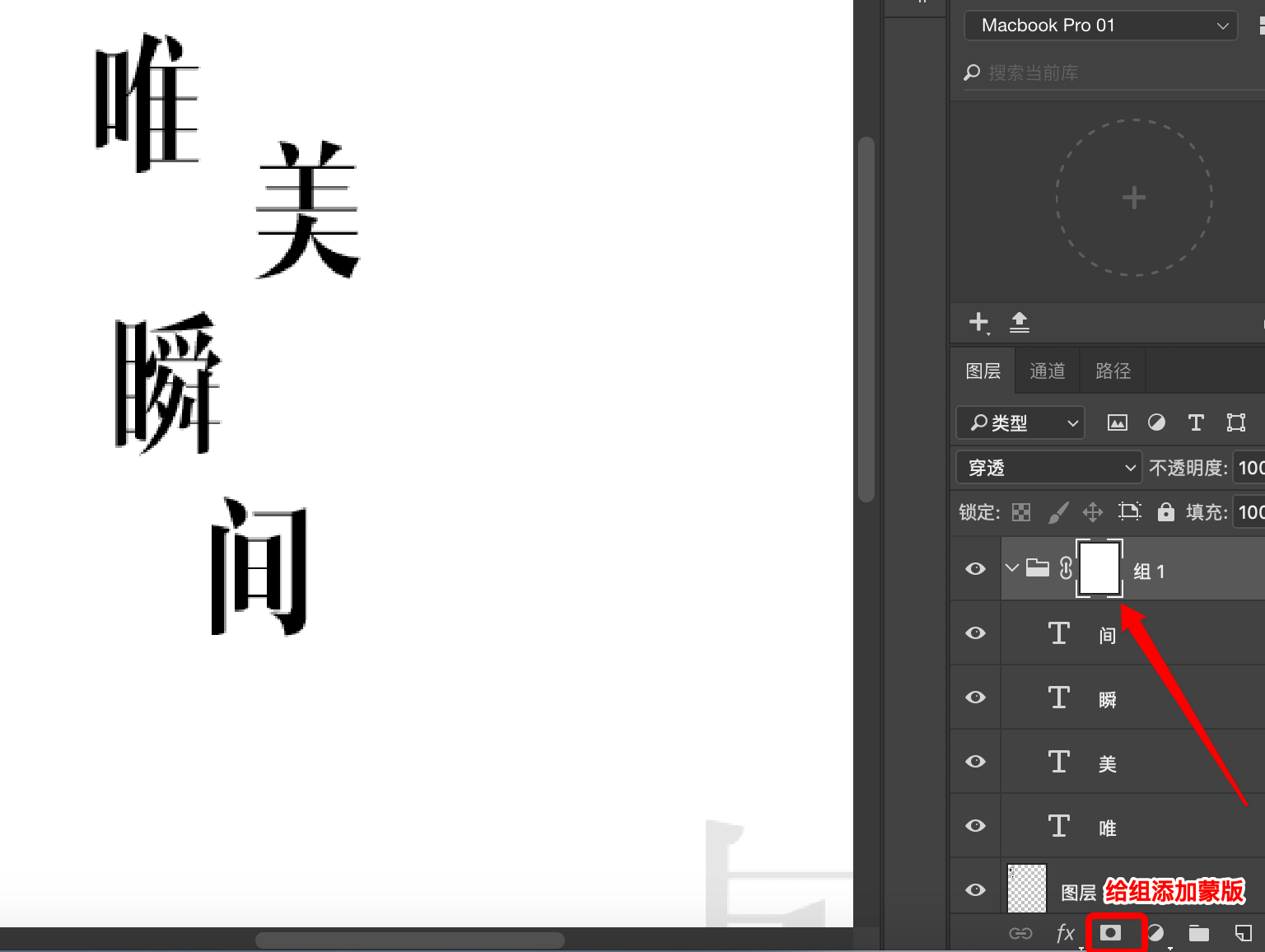This screenshot has height=952, width=1265.
Task: Click the 填充 fill value field
Action: tap(1249, 512)
